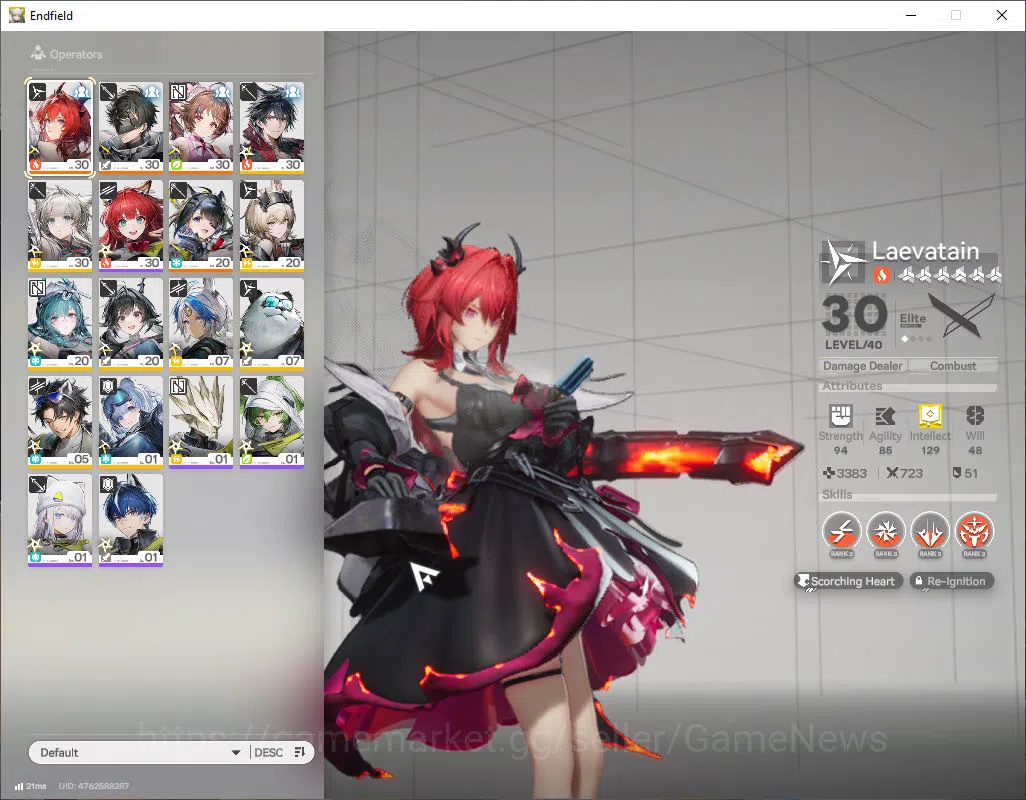Screen dimensions: 1026x800
Task: Click the yellow Intellect attribute icon
Action: coord(930,416)
